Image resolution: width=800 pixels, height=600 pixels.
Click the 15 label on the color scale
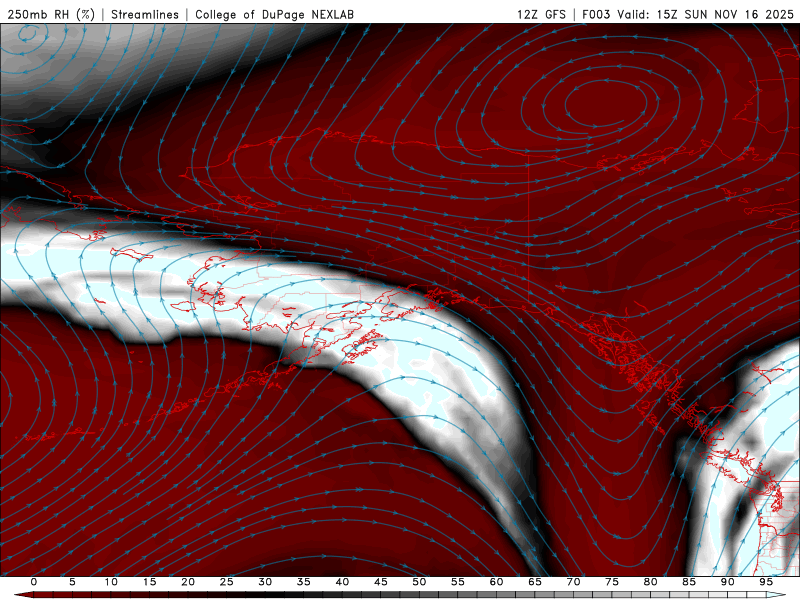tap(149, 582)
